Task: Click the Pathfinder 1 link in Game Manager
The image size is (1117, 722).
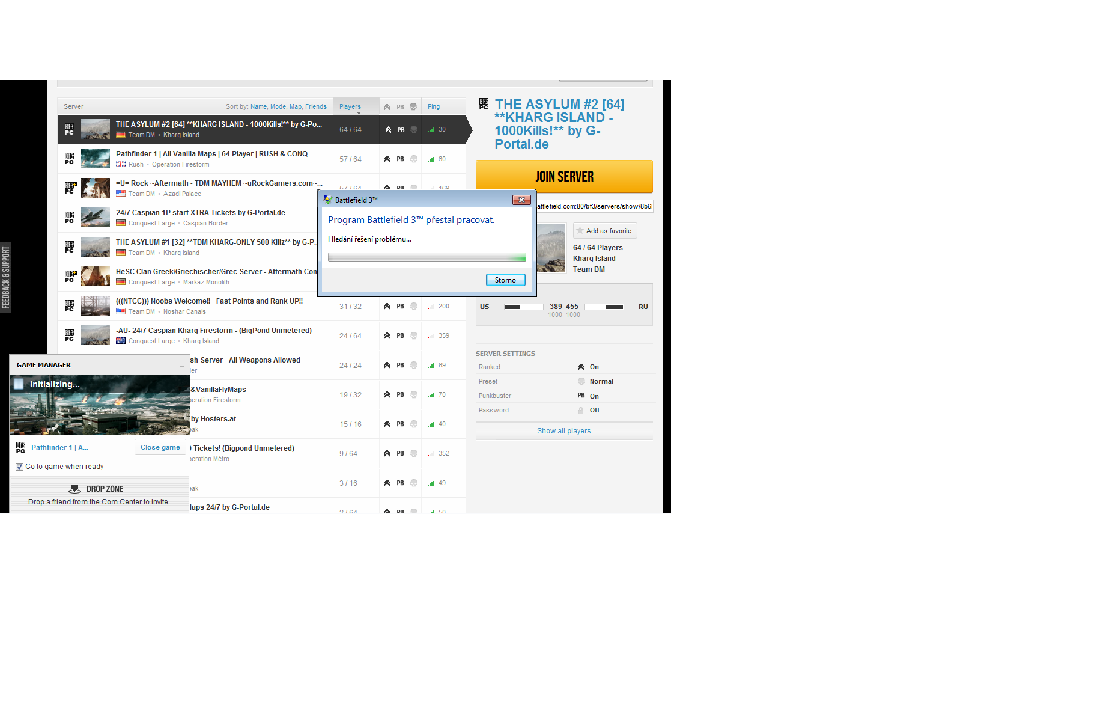Action: 60,448
